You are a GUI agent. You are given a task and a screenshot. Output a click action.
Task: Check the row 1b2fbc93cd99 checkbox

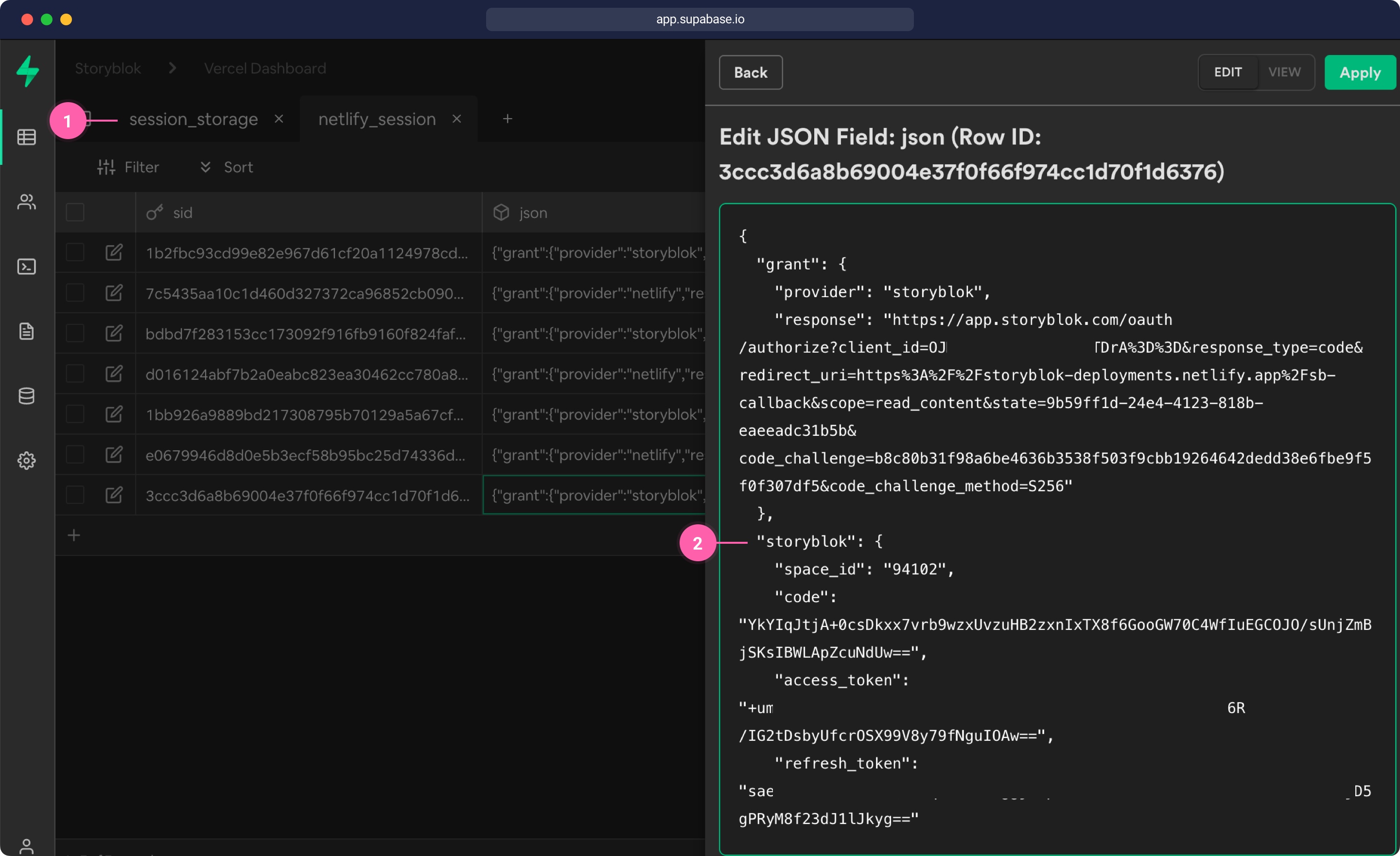click(75, 252)
